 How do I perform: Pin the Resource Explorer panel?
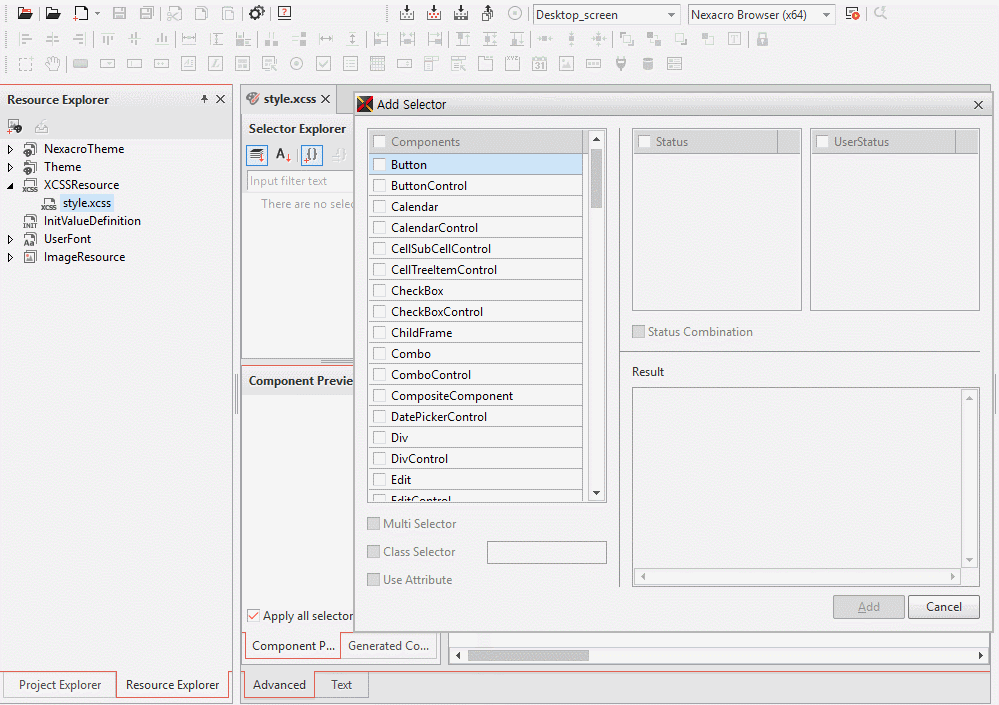pyautogui.click(x=204, y=99)
